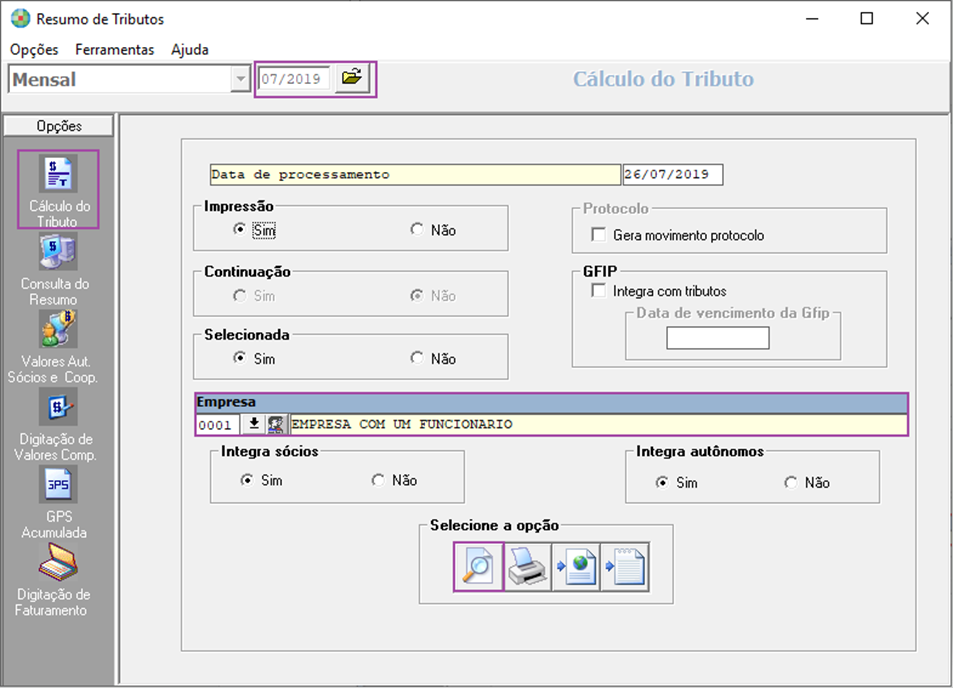
Task: Expand the Mensal period type dropdown
Action: pyautogui.click(x=241, y=79)
